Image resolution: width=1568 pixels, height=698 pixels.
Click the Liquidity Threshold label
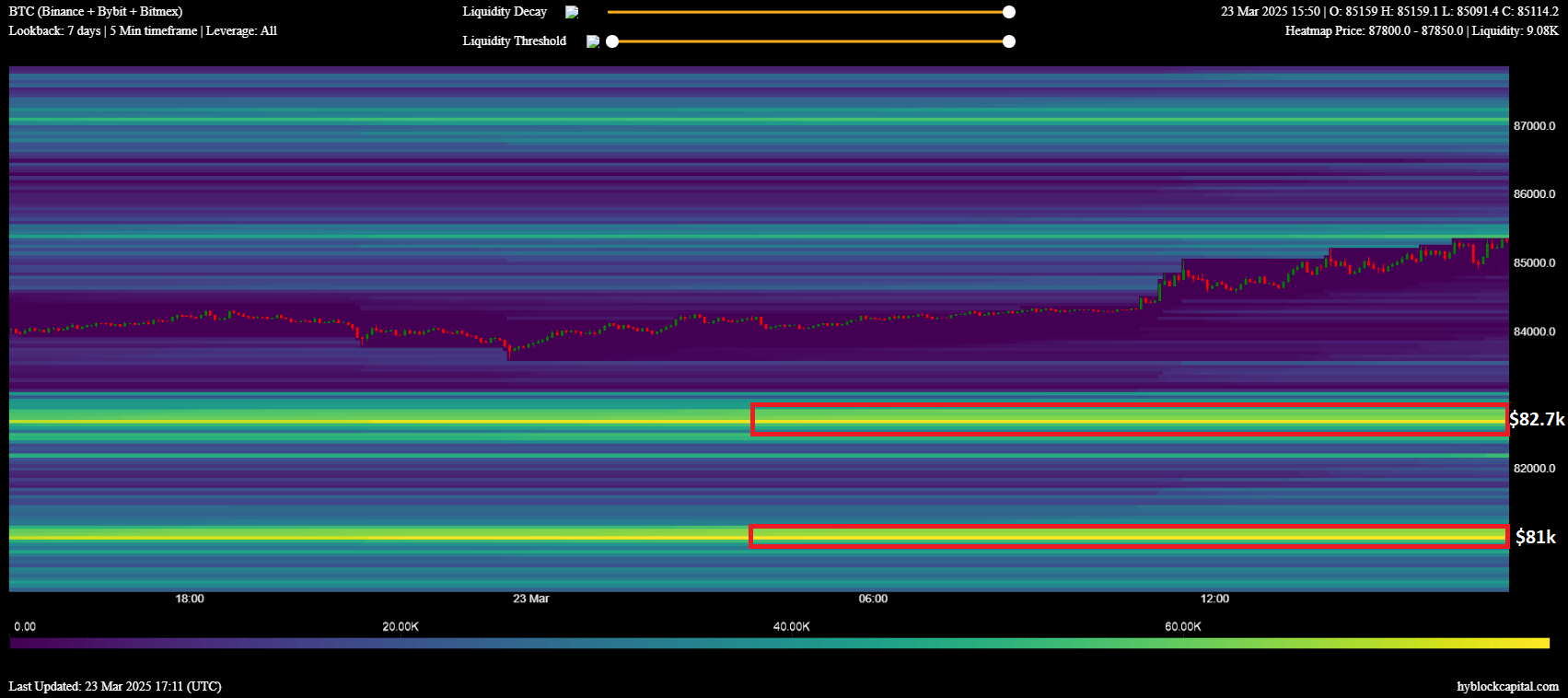[514, 41]
